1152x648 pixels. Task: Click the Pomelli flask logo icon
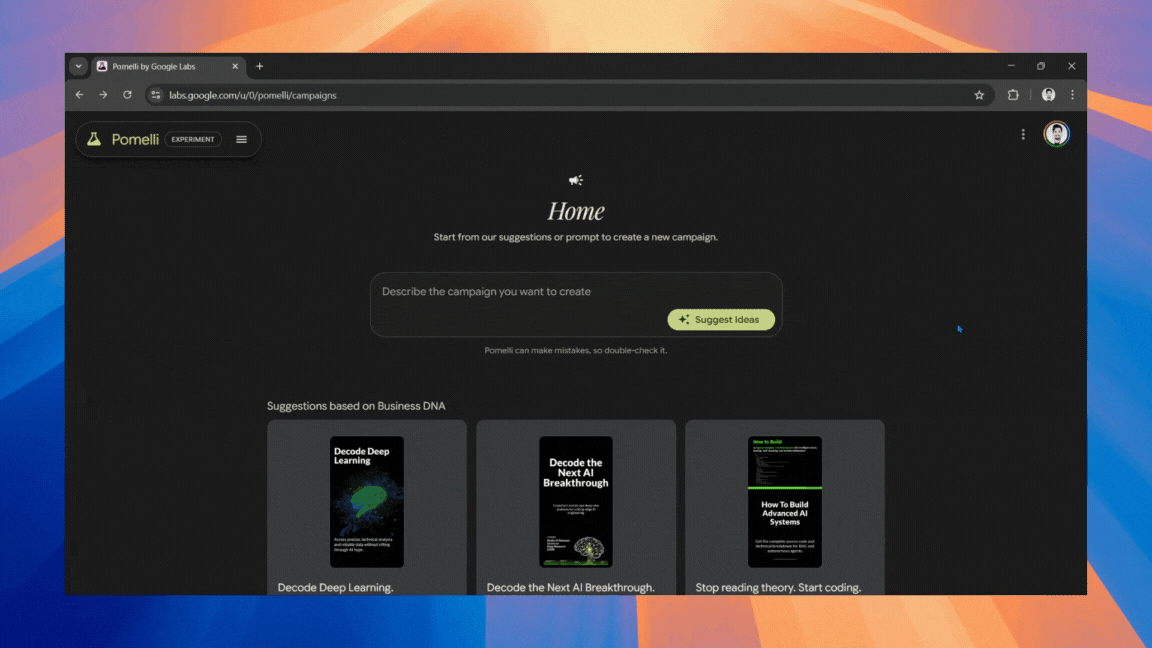95,139
